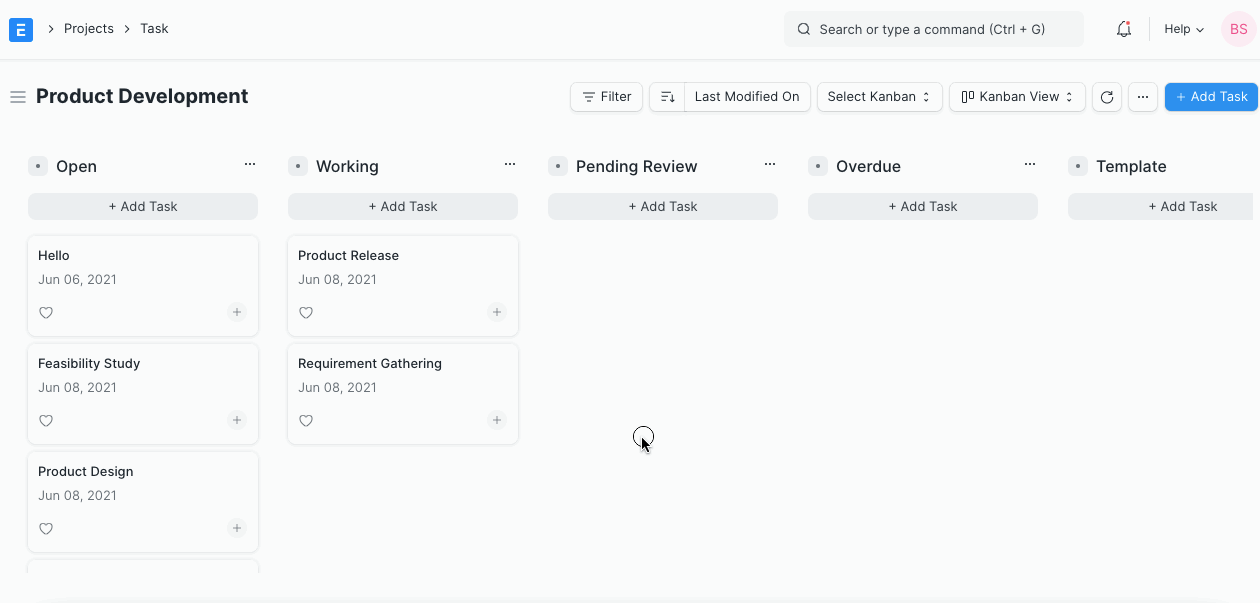
Task: Click Projects in the breadcrumb
Action: pyautogui.click(x=89, y=28)
